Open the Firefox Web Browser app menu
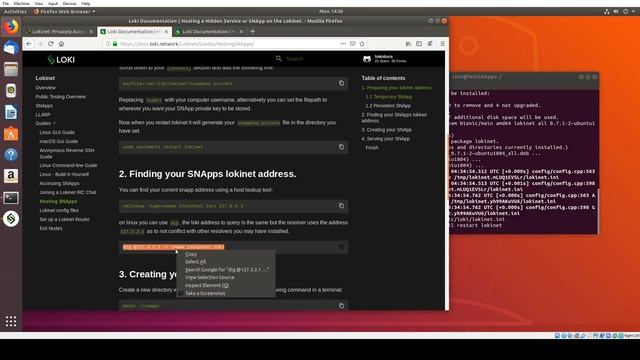The height and width of the screenshot is (360, 640). [x=64, y=11]
